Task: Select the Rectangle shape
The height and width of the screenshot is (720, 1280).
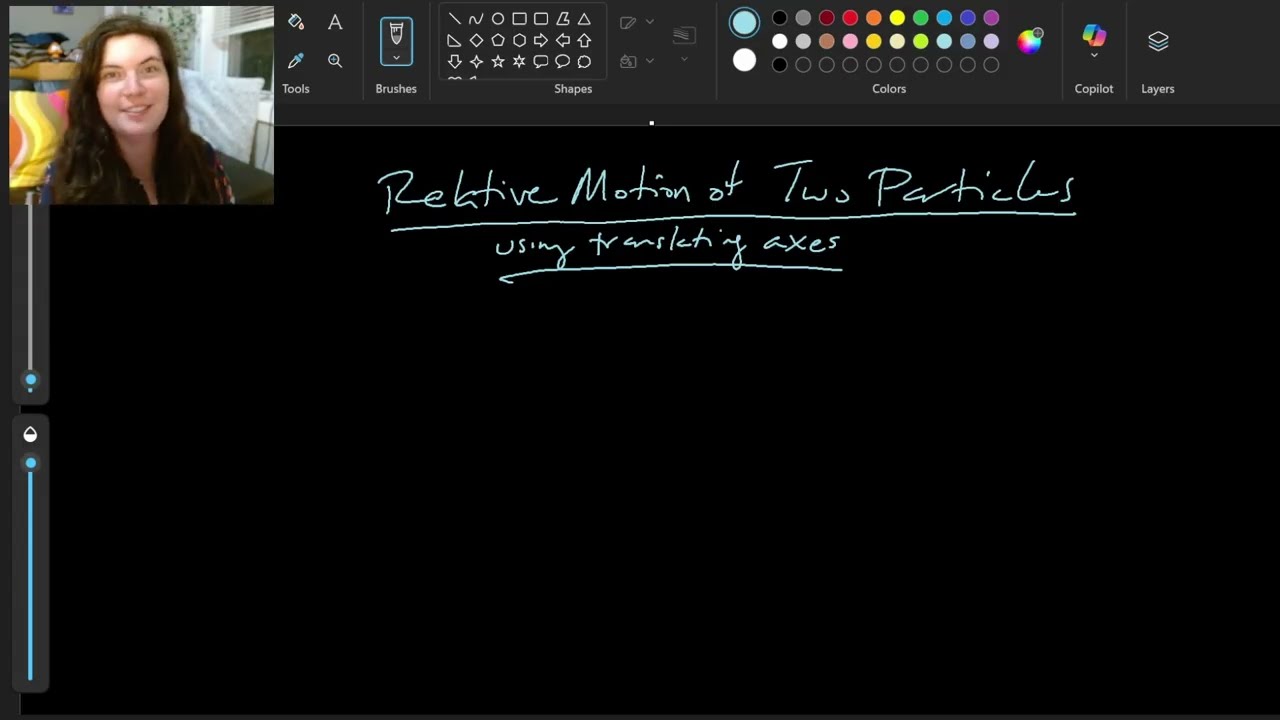Action: (519, 19)
